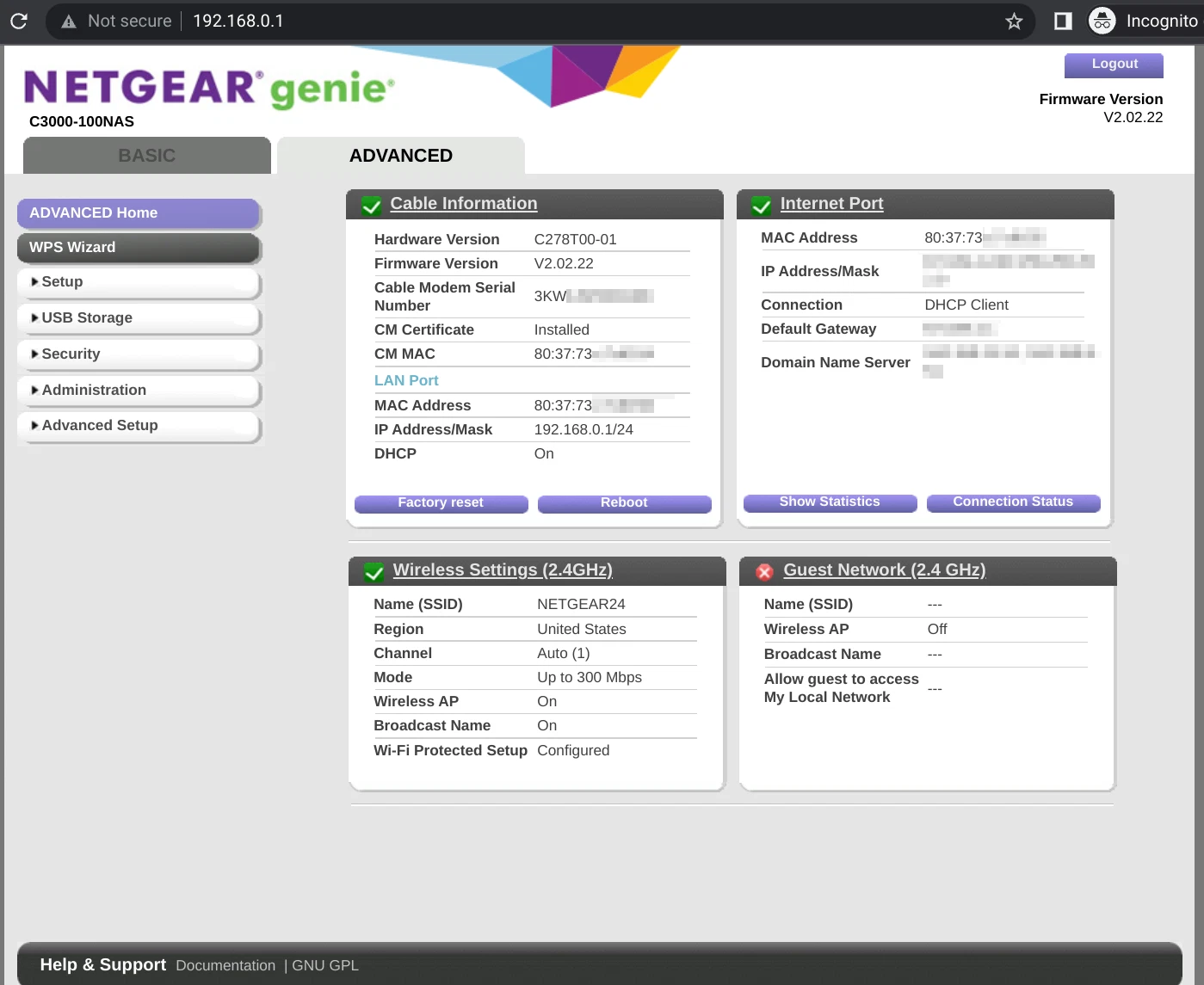Click the header firmware V2.02.22 text
Image resolution: width=1204 pixels, height=985 pixels.
(x=1133, y=118)
